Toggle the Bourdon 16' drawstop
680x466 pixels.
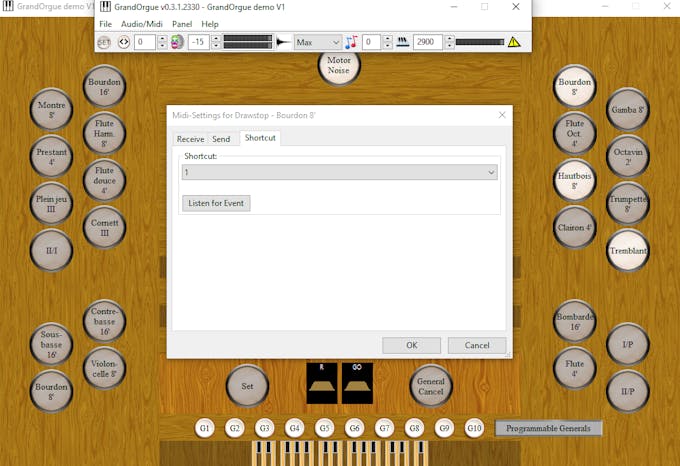104,86
